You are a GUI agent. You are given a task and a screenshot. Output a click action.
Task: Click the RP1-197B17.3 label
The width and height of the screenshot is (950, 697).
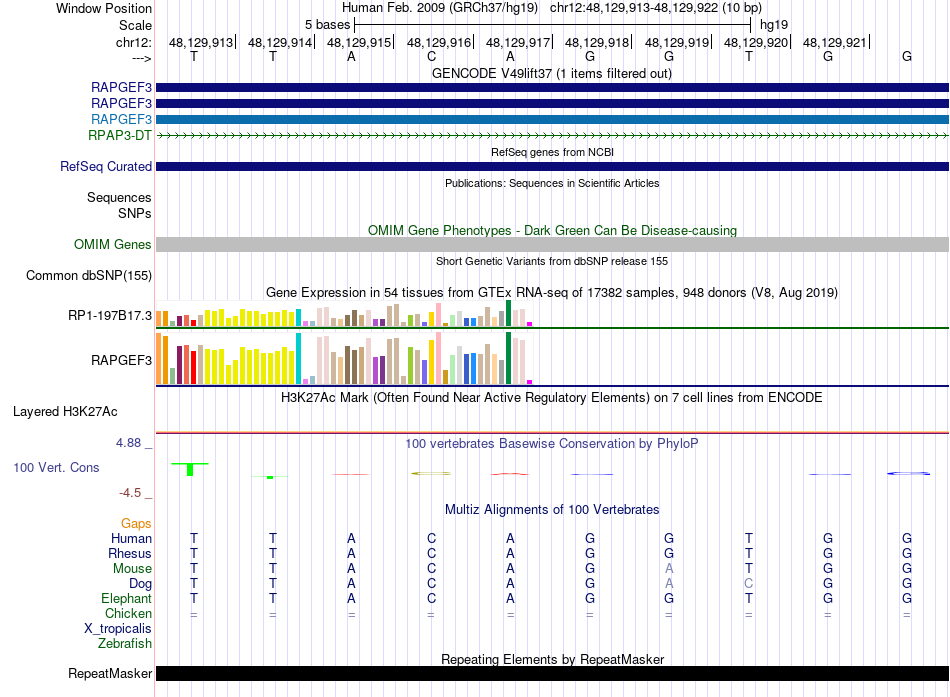click(110, 316)
